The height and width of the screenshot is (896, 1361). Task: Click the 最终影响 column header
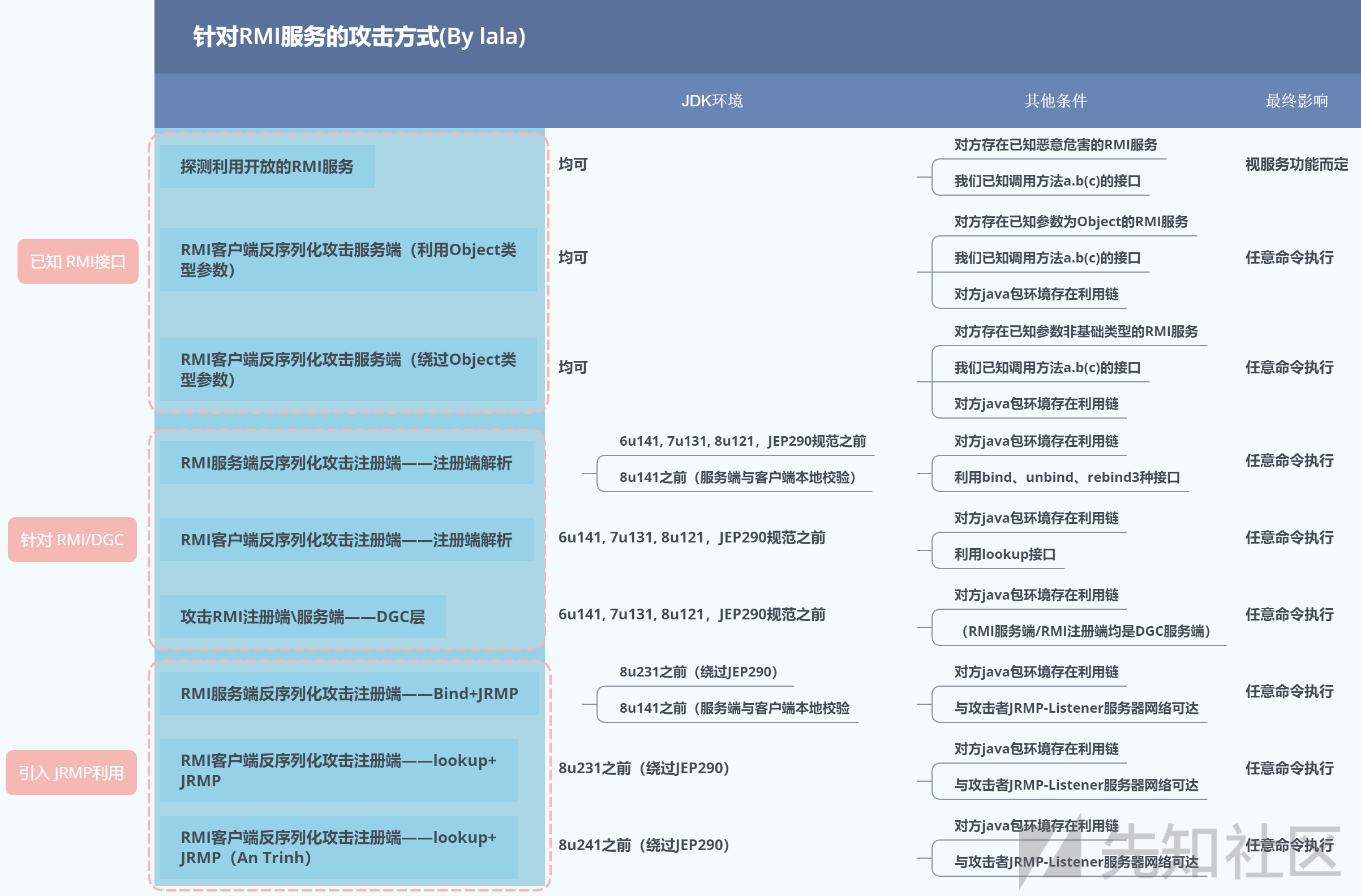pos(1296,101)
